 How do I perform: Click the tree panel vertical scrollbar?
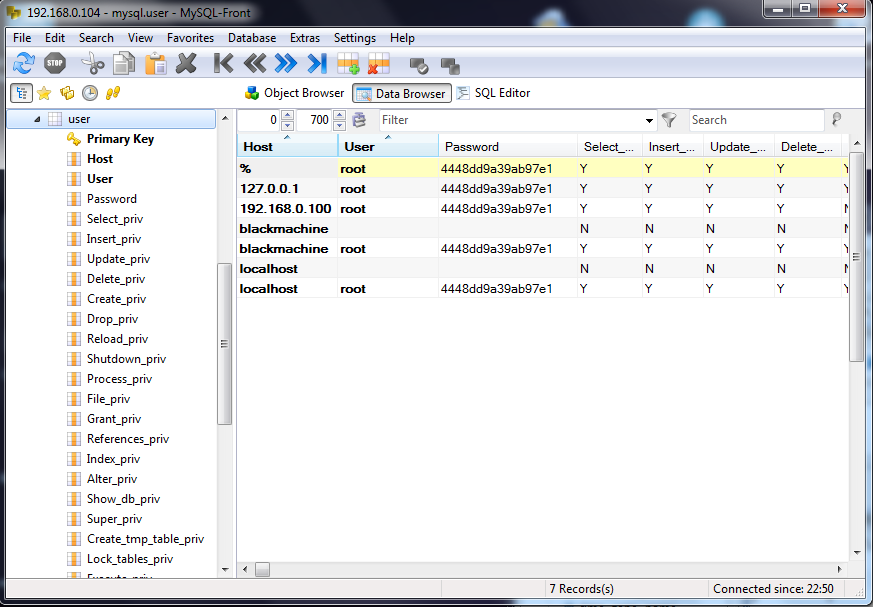pyautogui.click(x=224, y=344)
